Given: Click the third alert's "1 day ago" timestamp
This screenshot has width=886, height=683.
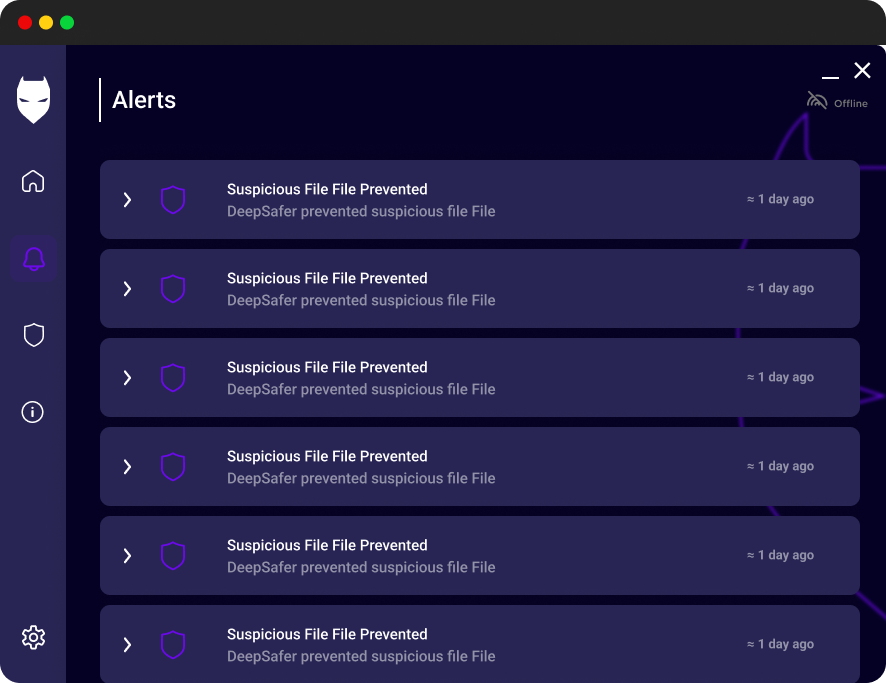Looking at the screenshot, I should [781, 377].
